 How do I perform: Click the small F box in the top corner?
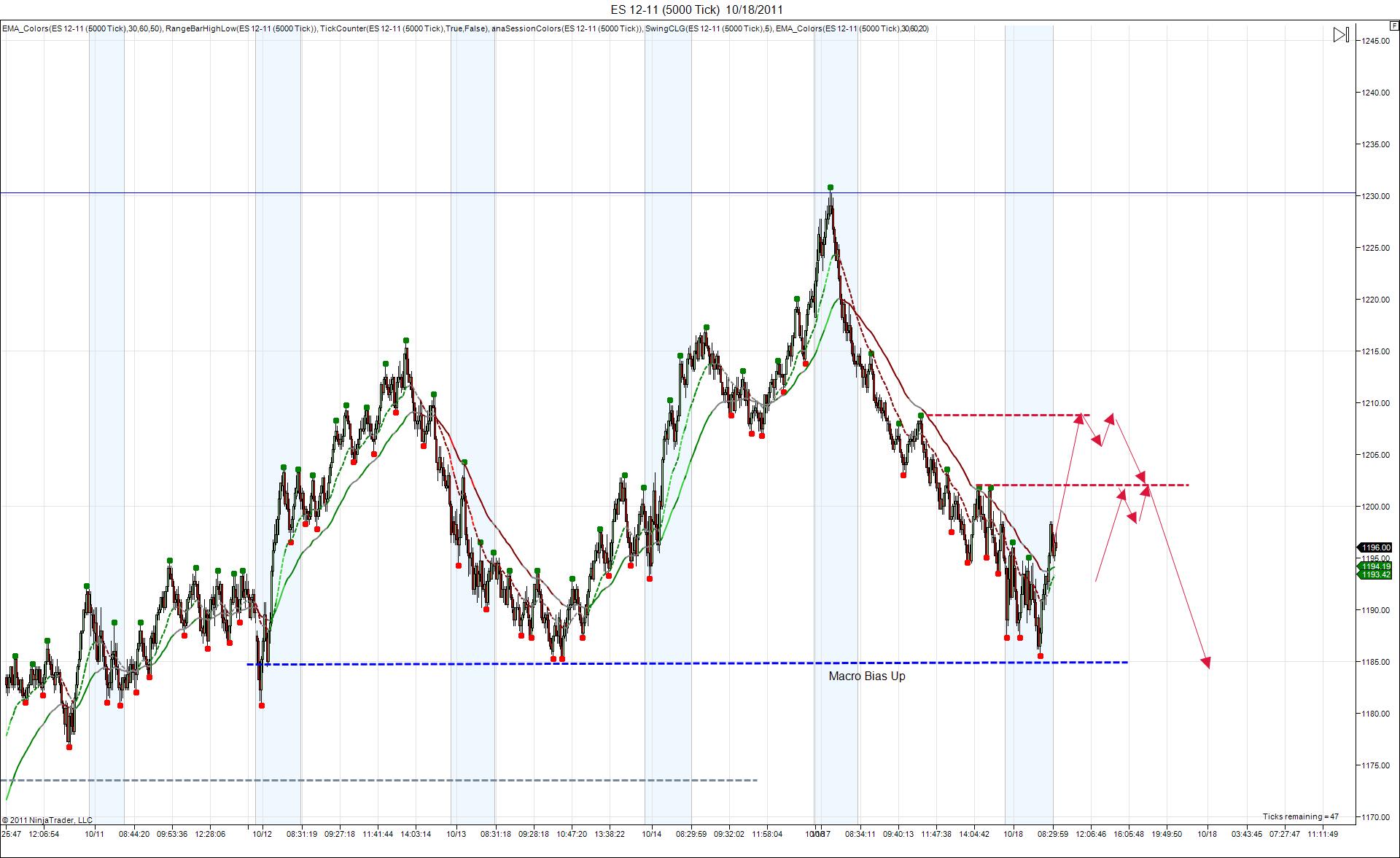[x=1395, y=26]
